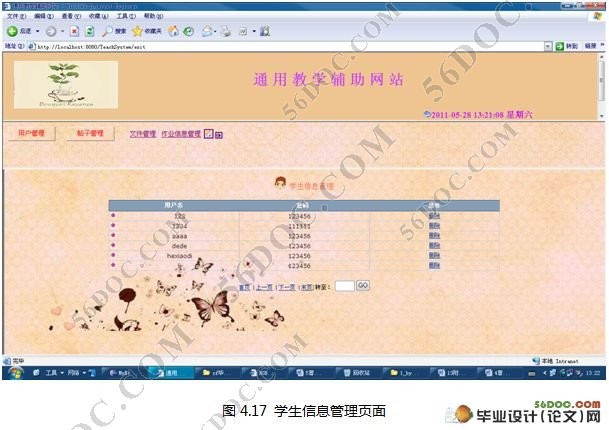The width and height of the screenshot is (609, 430).
Task: Open the 帮助 menu
Action: pos(152,17)
